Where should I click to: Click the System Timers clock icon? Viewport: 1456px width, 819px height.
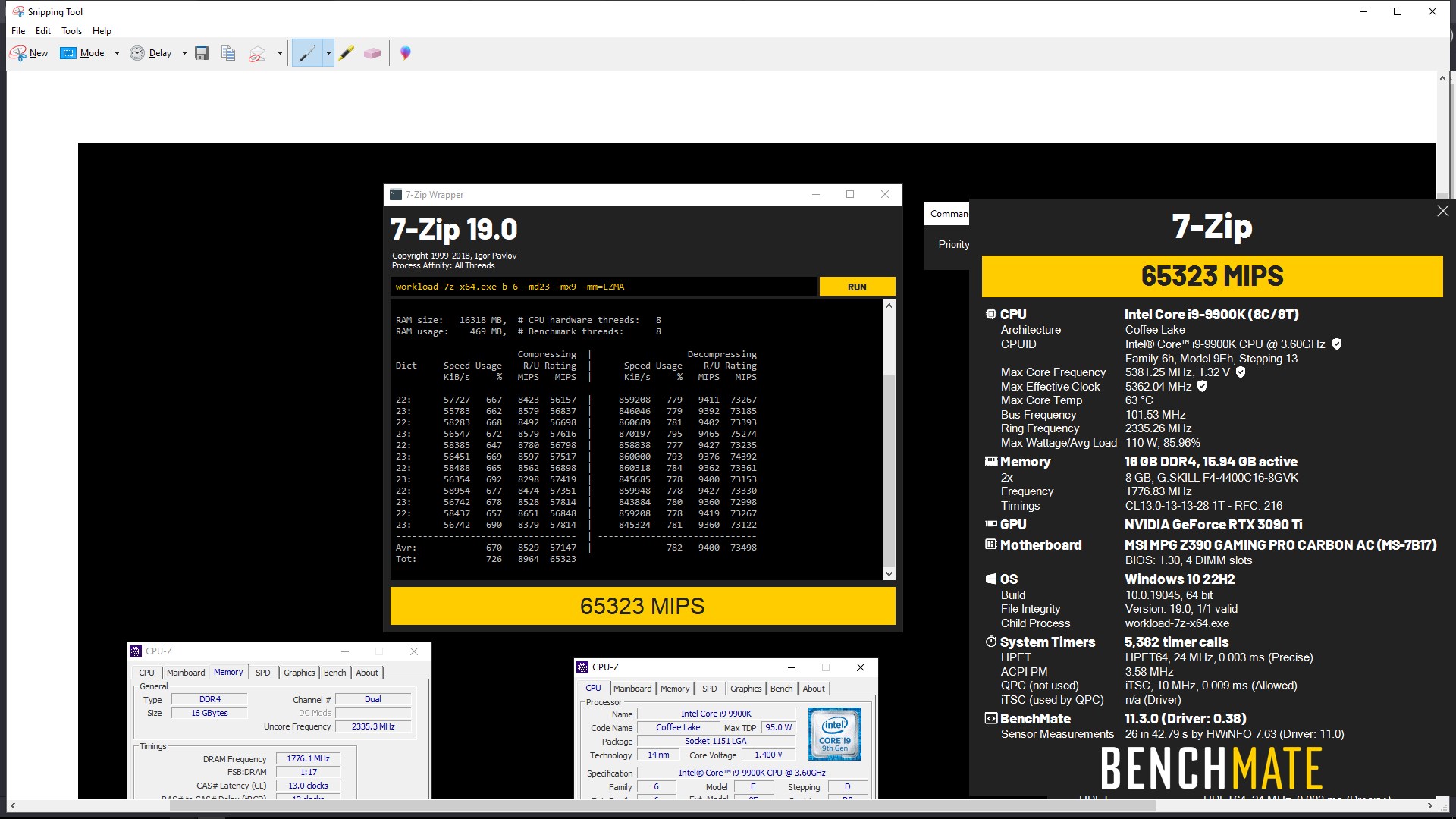tap(990, 642)
